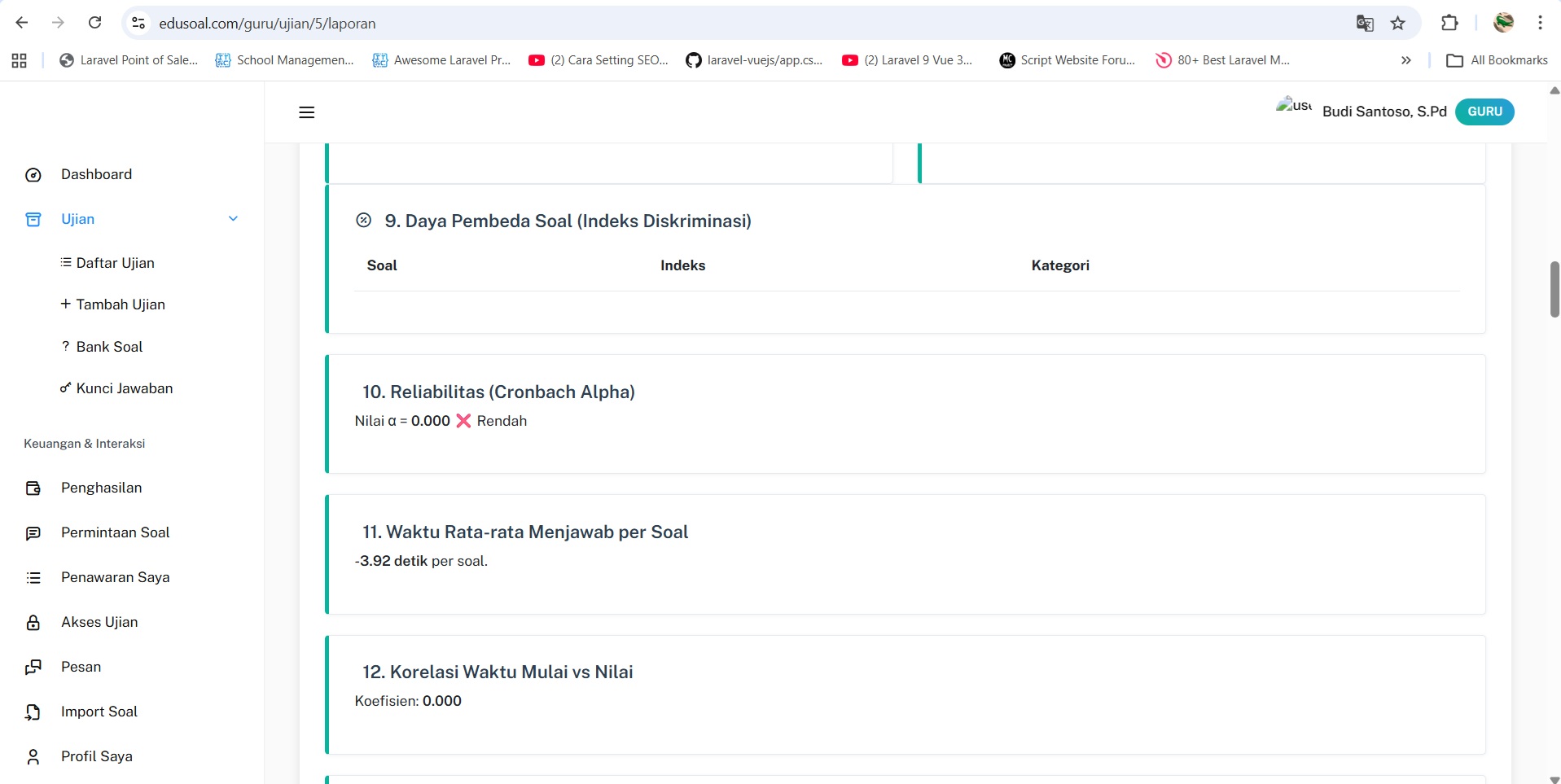Image resolution: width=1561 pixels, height=784 pixels.
Task: Toggle the hamburger sidebar menu
Action: tap(306, 112)
